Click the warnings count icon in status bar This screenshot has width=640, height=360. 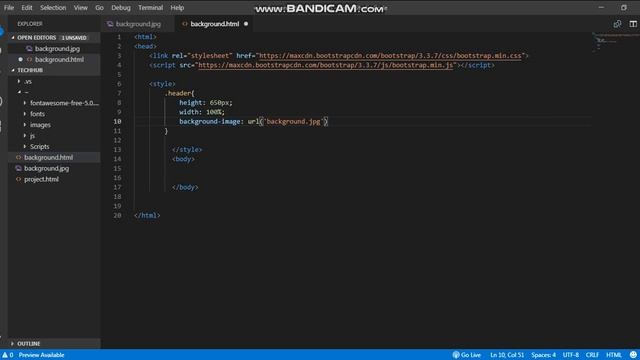point(8,355)
